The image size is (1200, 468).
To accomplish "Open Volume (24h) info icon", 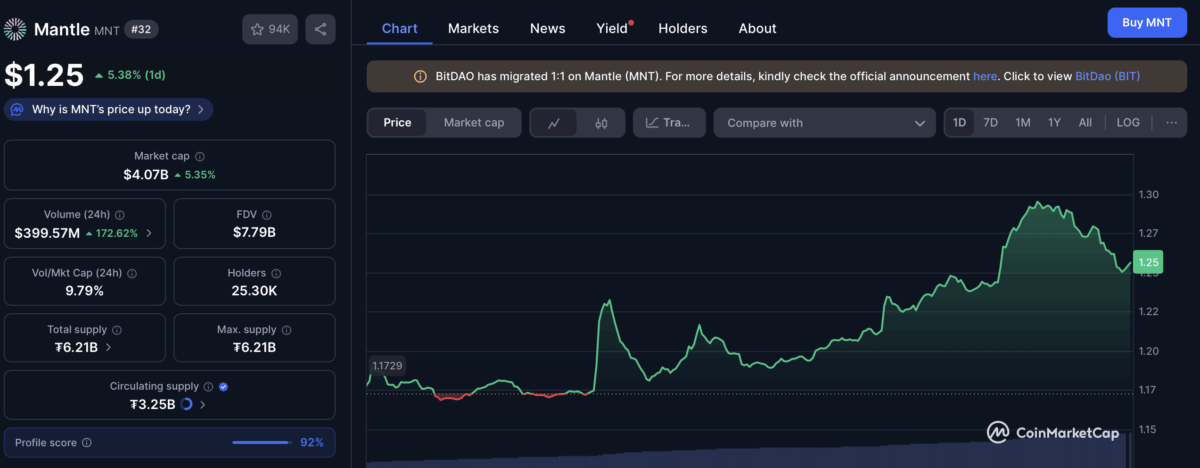I will tap(120, 214).
